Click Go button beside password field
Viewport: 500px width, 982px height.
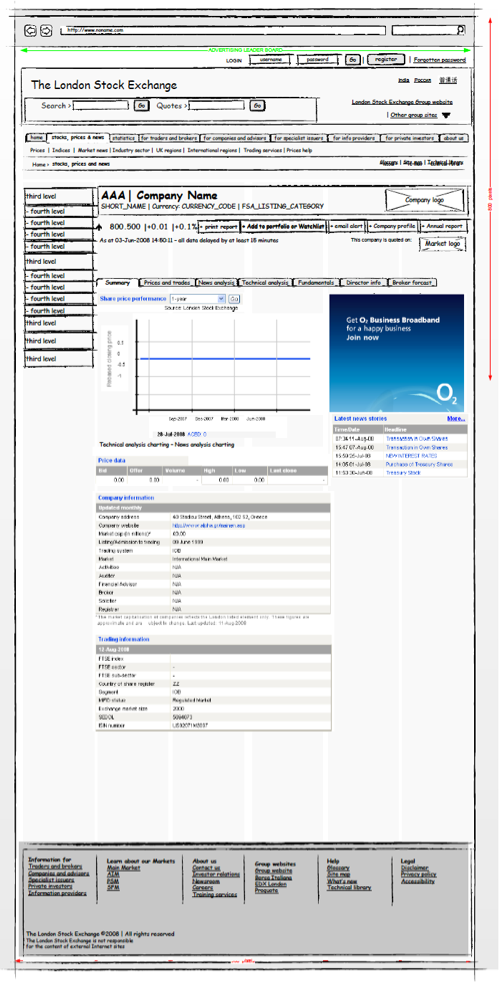click(353, 59)
